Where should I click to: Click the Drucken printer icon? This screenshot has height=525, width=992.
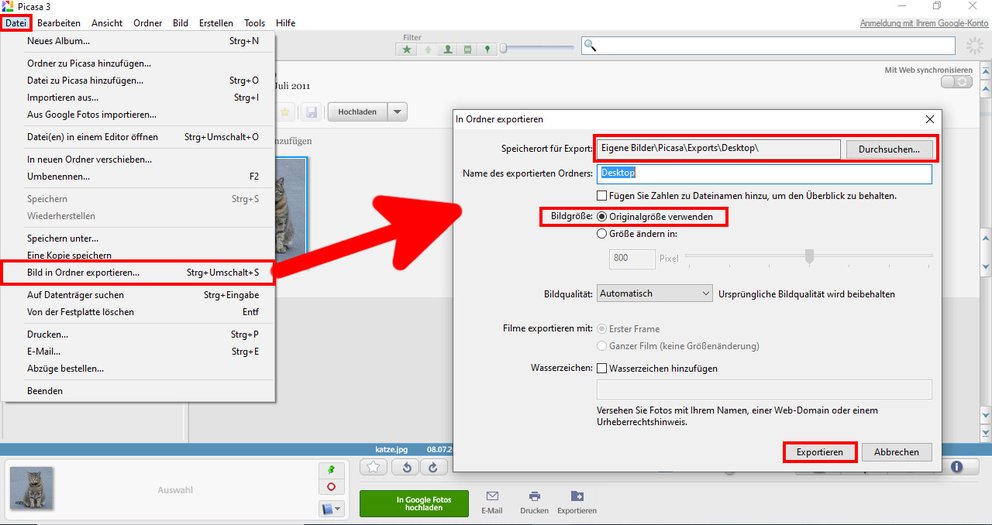pos(535,496)
